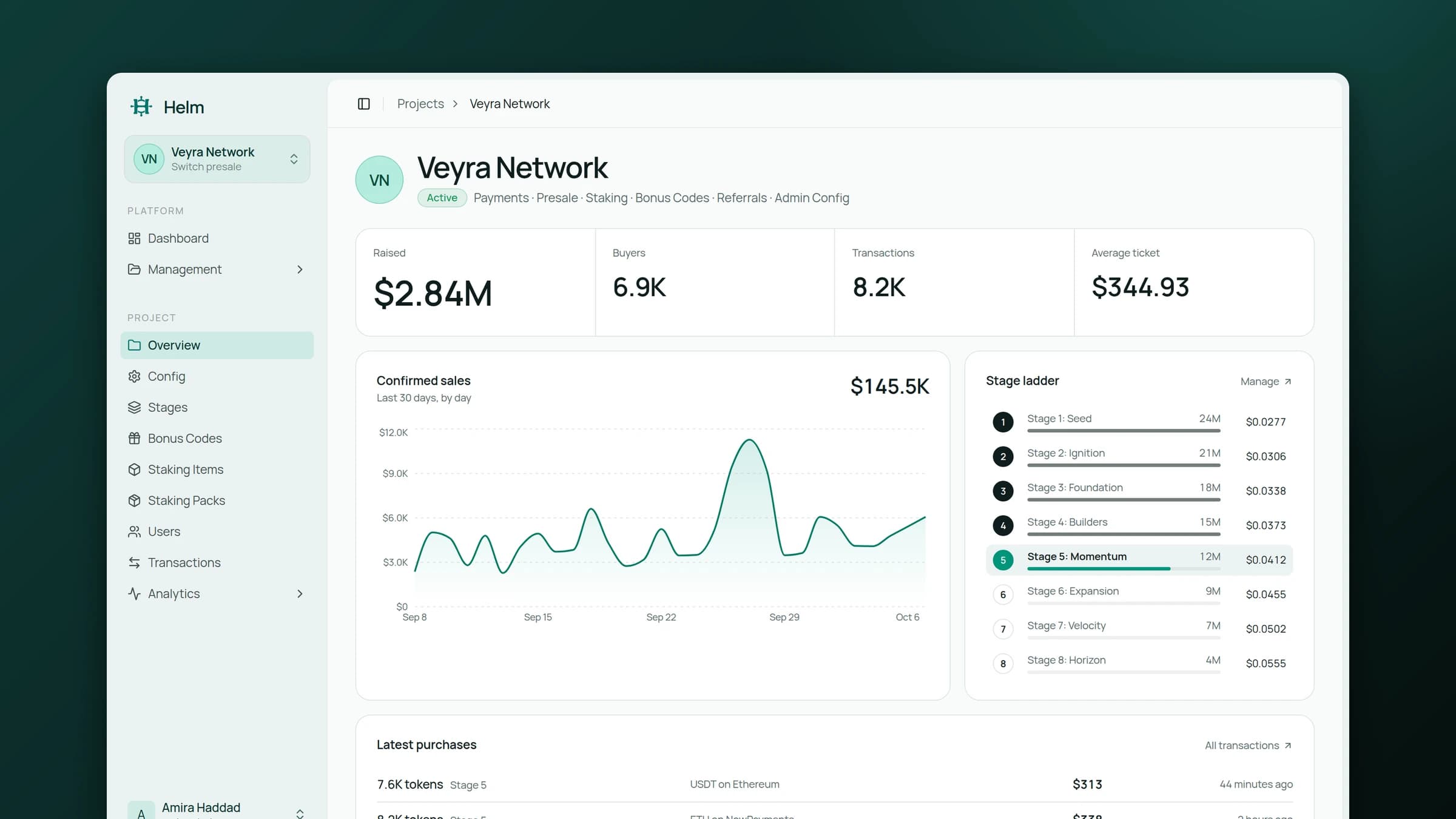Viewport: 1456px width, 819px height.
Task: Click the USDT on Ethereum payment text
Action: (x=735, y=784)
